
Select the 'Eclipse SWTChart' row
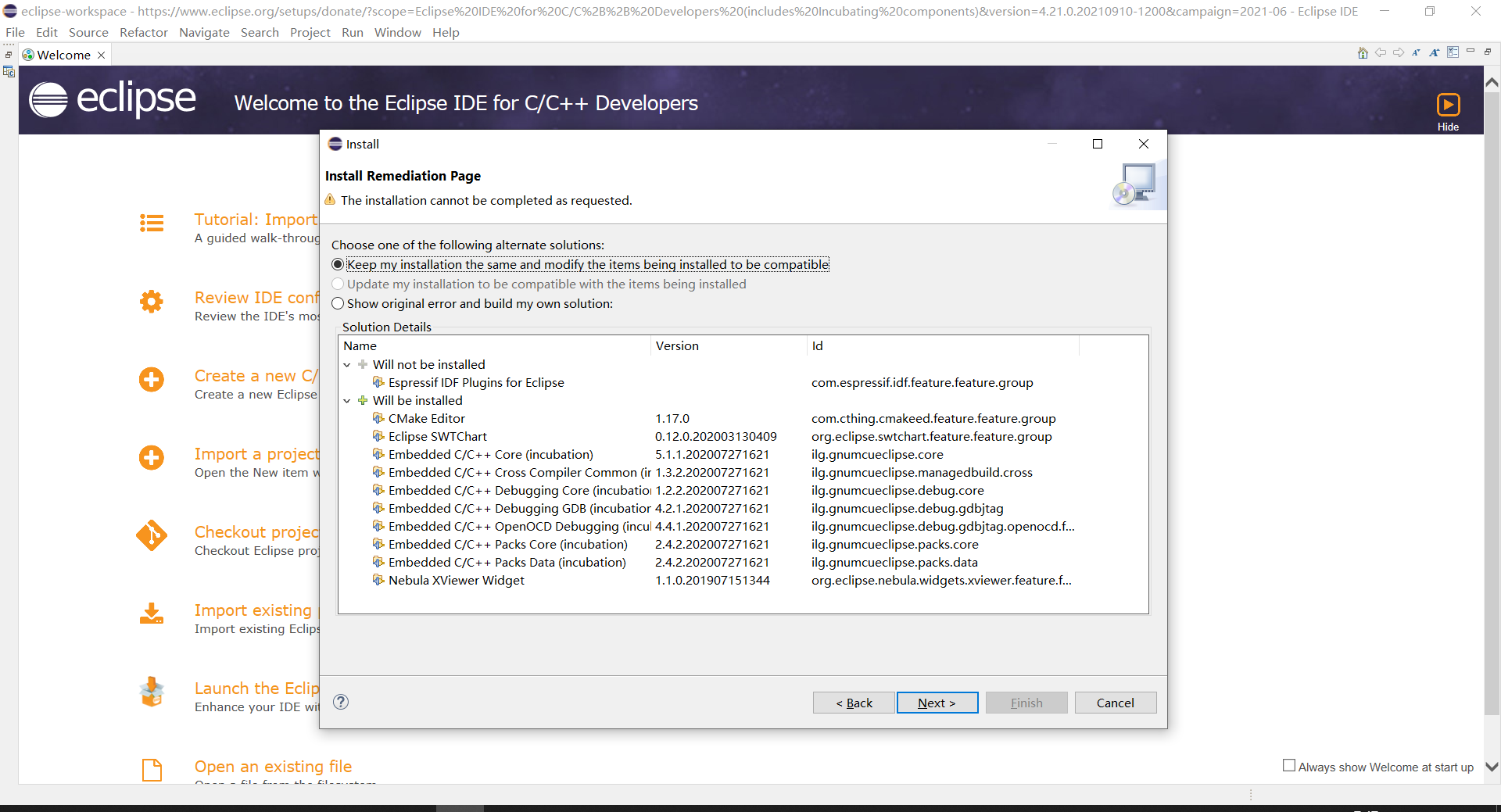[743, 436]
